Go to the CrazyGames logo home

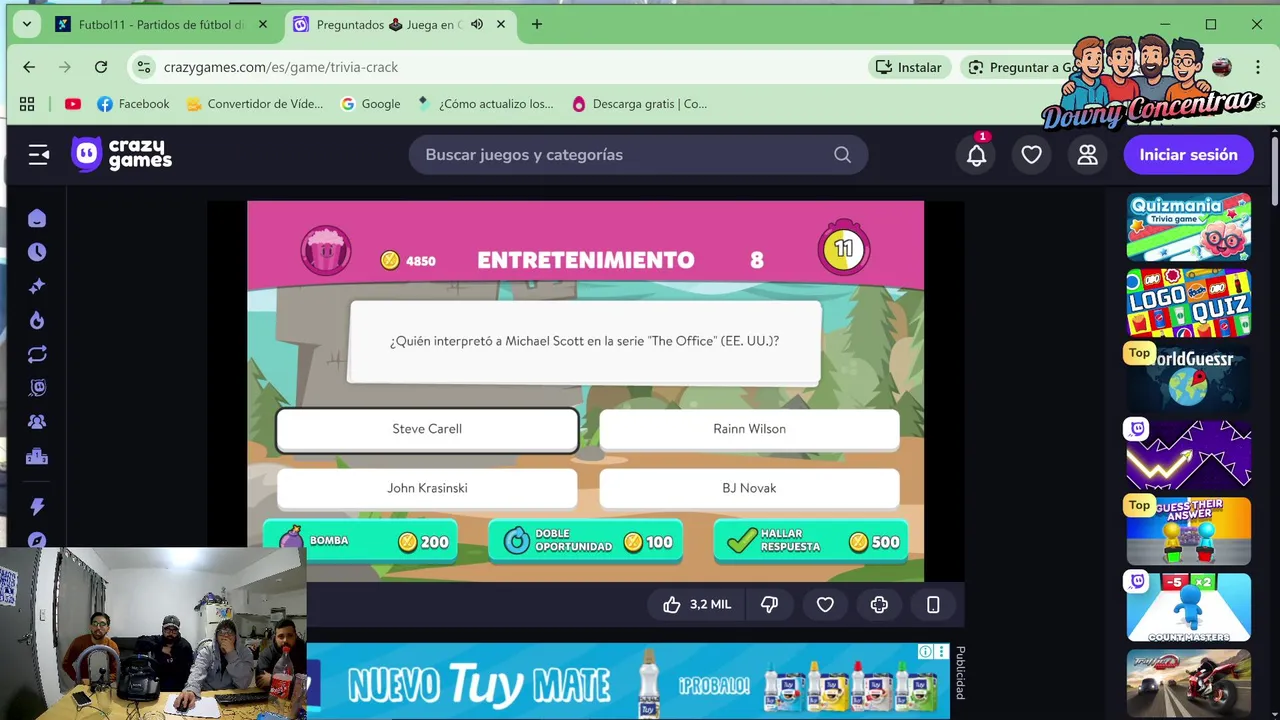pyautogui.click(x=122, y=154)
